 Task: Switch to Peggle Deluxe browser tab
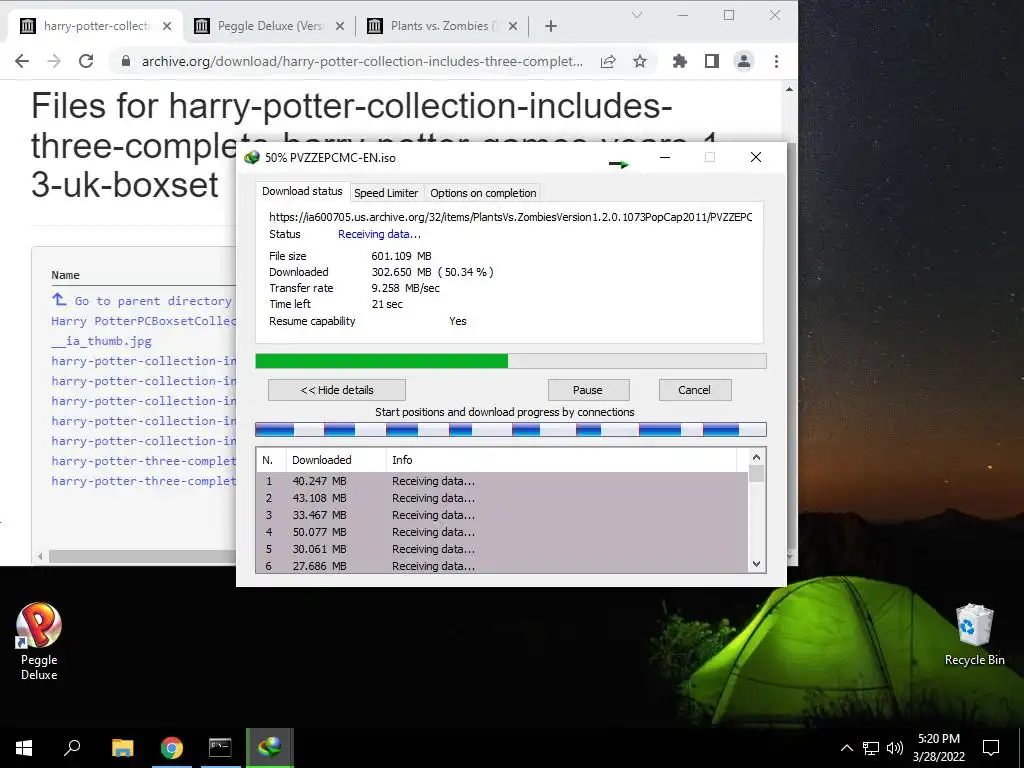(270, 26)
